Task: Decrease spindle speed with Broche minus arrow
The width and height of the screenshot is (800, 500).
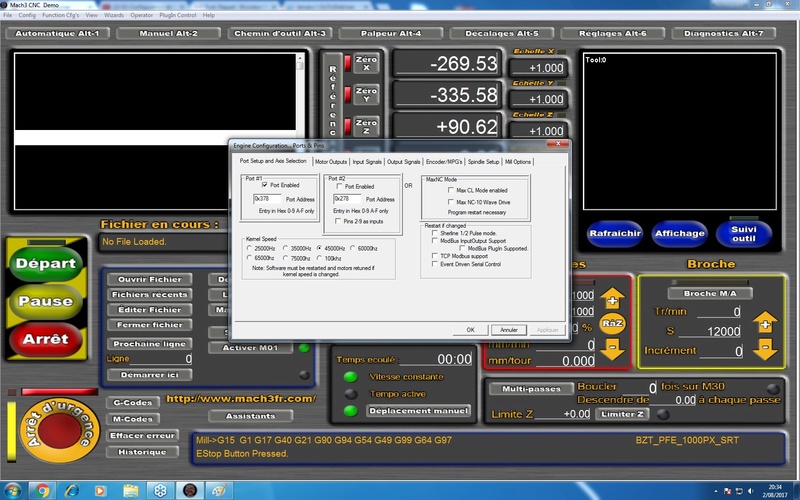Action: (765, 349)
